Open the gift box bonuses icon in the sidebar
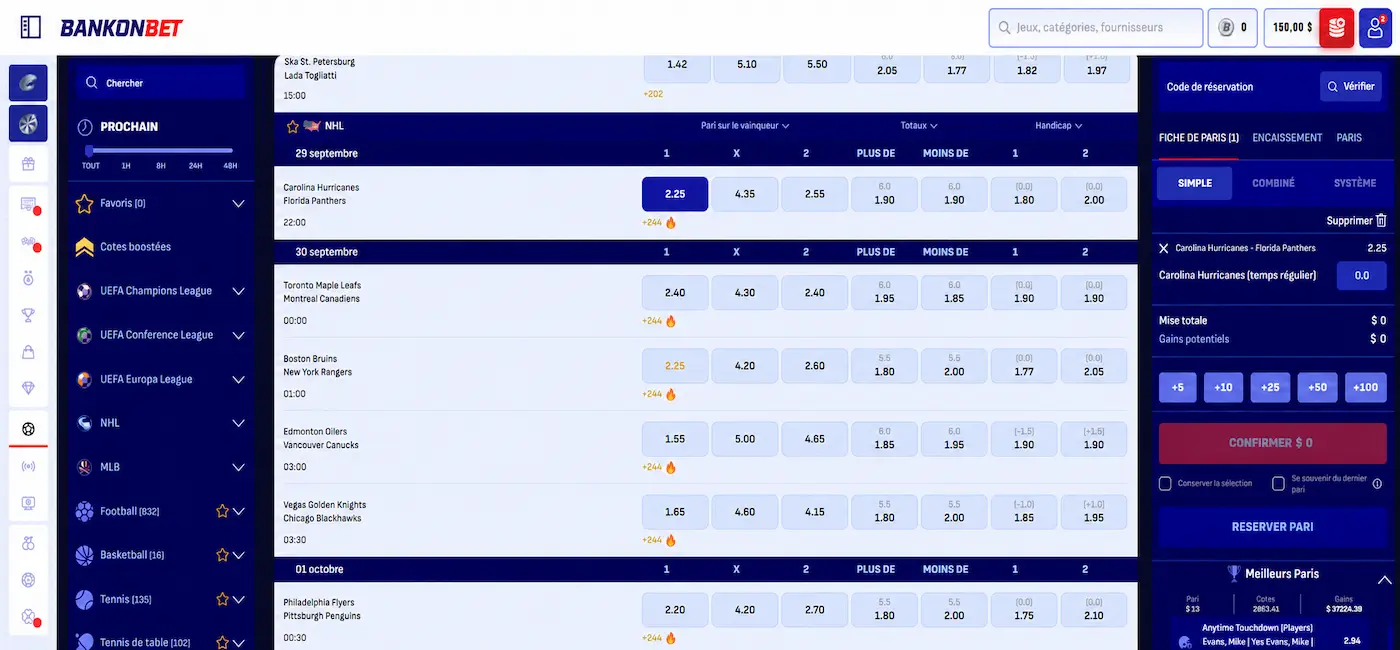1400x650 pixels. click(28, 164)
